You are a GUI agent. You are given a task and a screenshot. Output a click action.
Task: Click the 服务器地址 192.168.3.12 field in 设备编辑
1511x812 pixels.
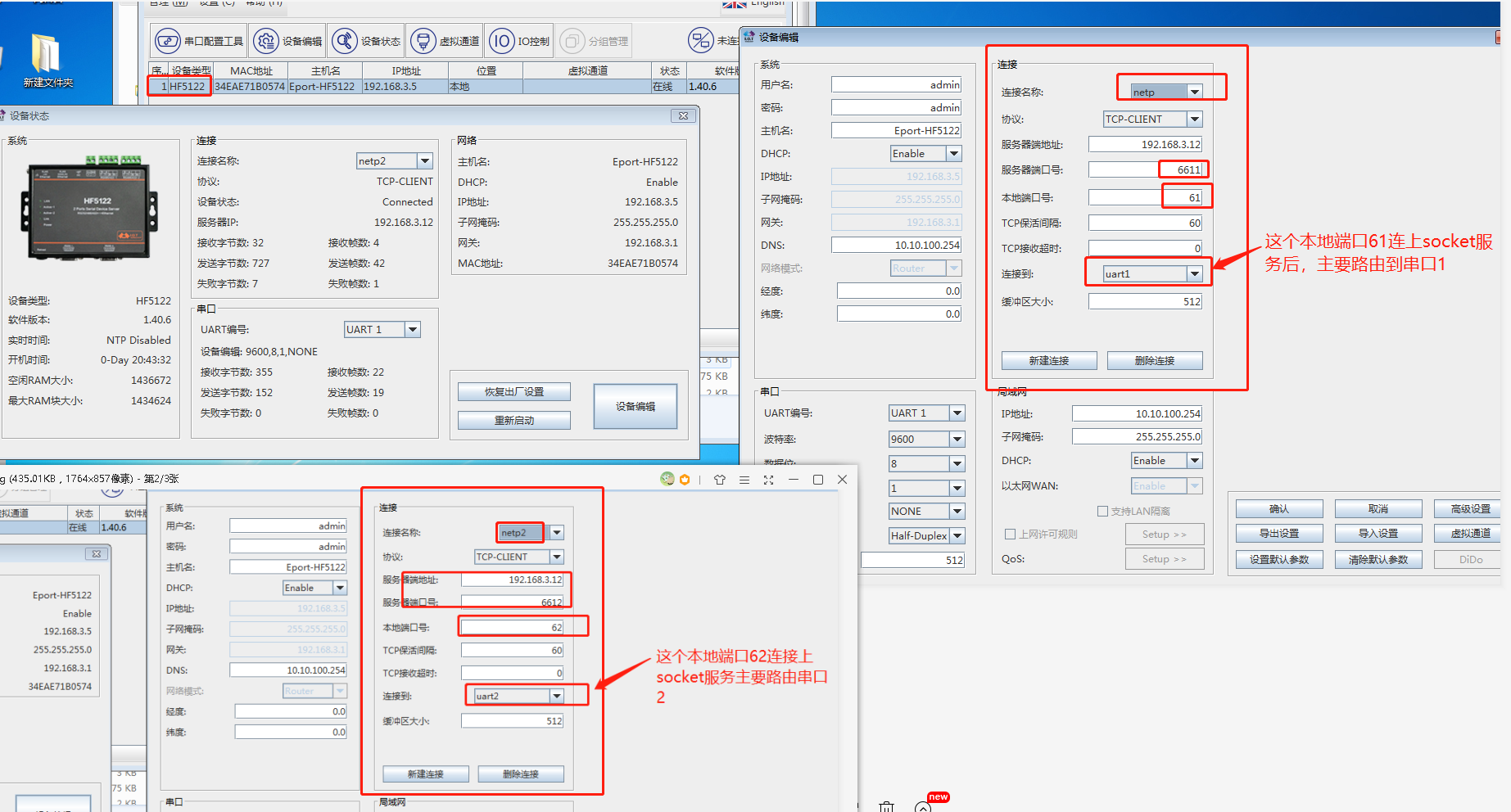point(1146,145)
